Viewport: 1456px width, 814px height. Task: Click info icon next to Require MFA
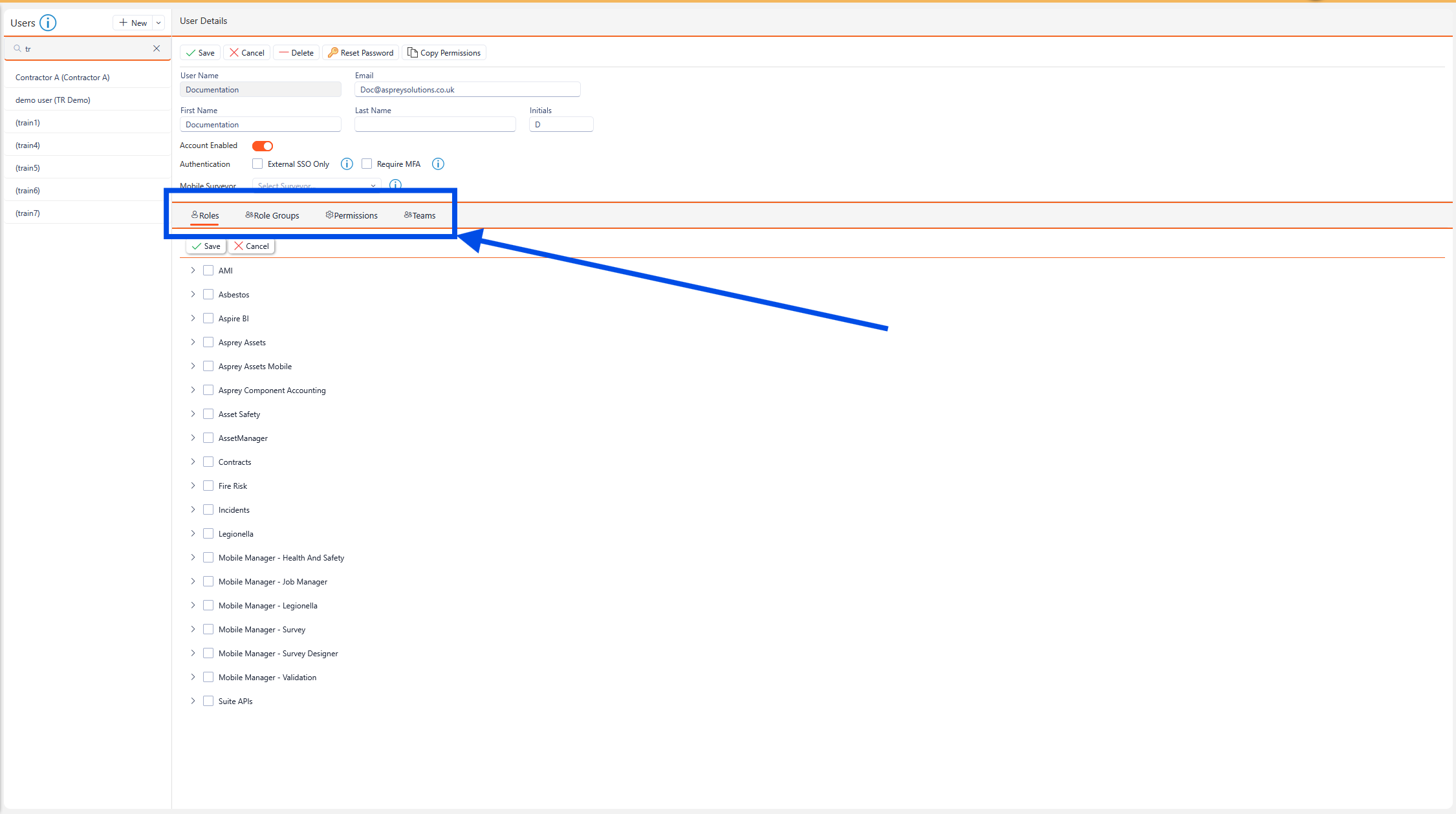pyautogui.click(x=438, y=164)
